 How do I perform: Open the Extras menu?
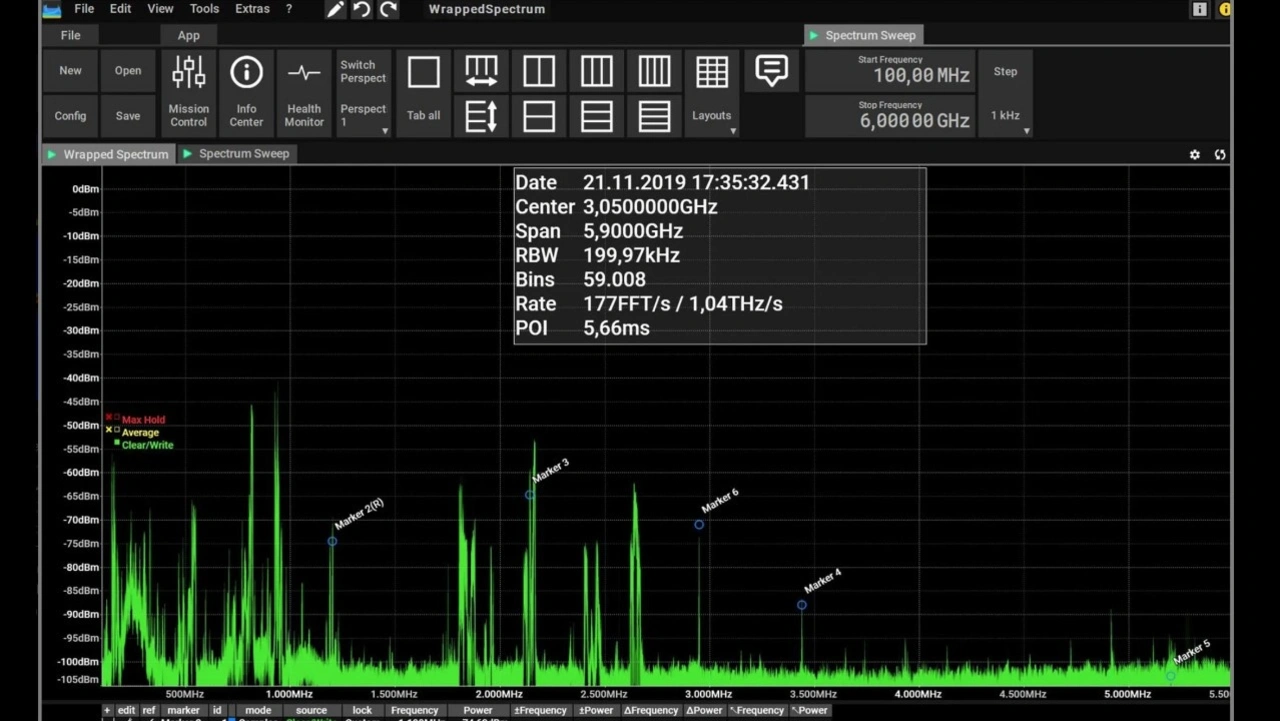point(252,9)
